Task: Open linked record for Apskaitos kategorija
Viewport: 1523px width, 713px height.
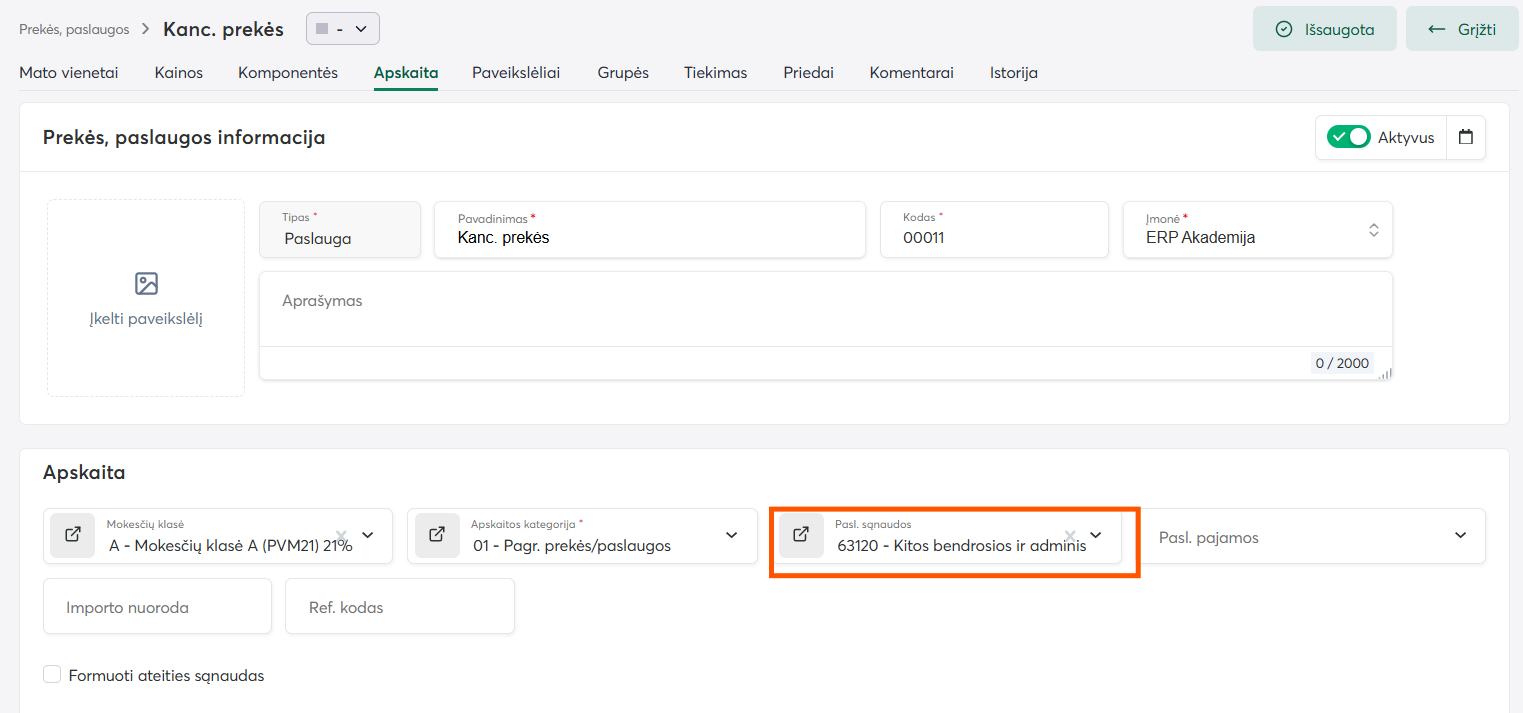Action: point(437,535)
